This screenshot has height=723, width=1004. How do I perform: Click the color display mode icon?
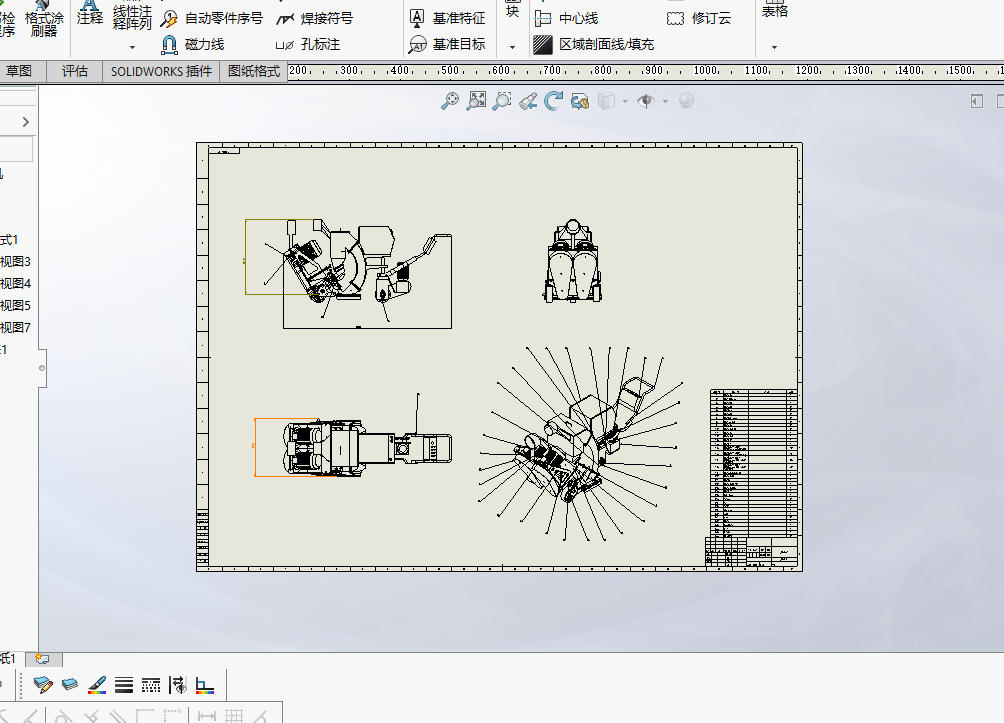pos(205,685)
